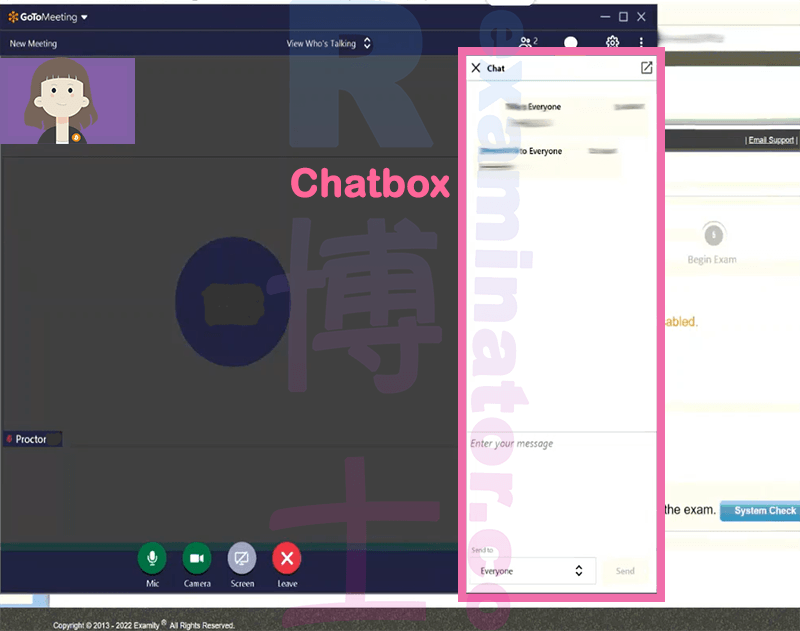Click the System Check button
The height and width of the screenshot is (631, 800).
point(761,511)
